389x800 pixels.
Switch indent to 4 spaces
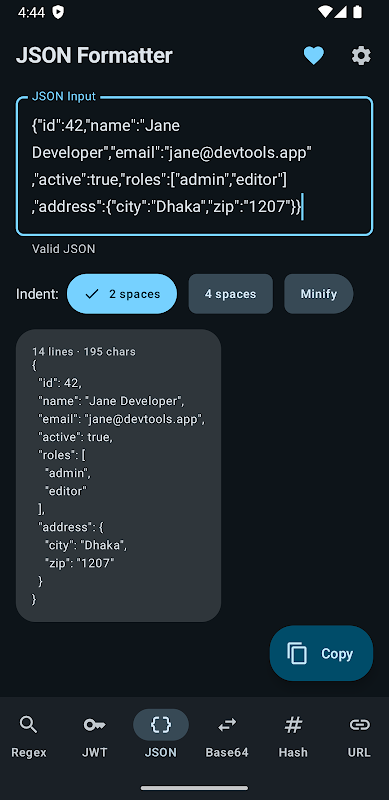(x=231, y=294)
